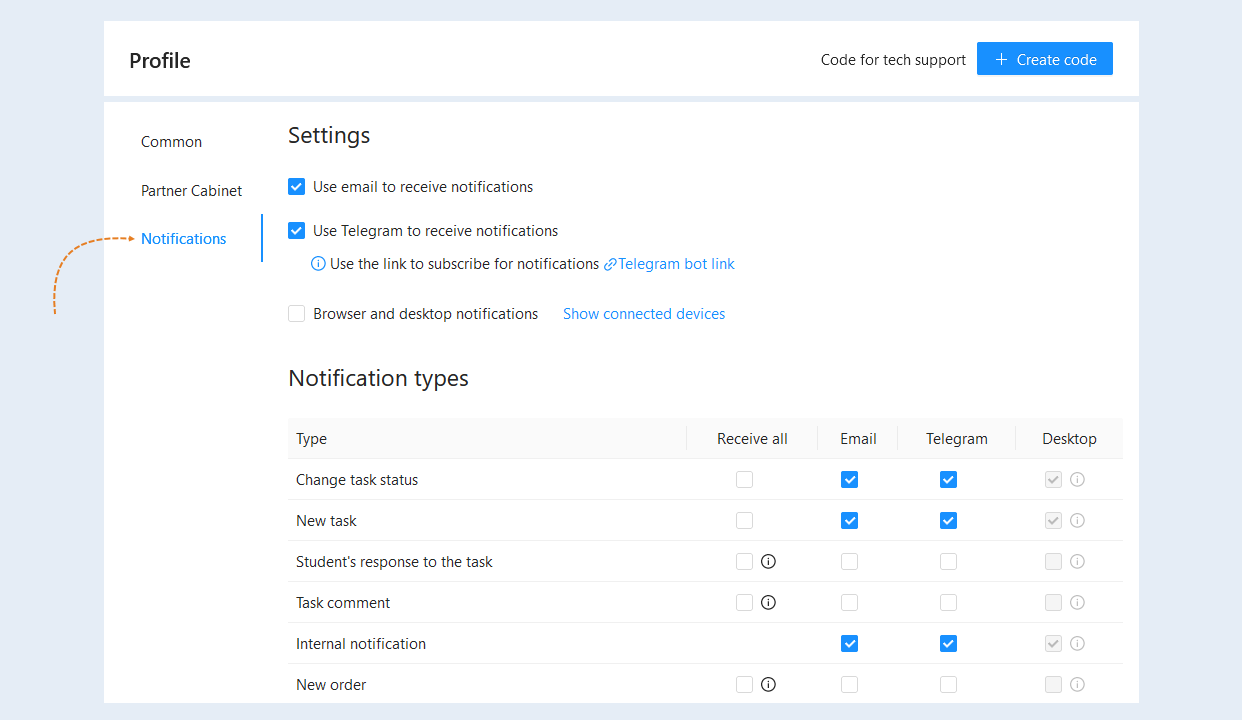
Task: Click Desktop info icon in Internal notification row
Action: tap(1077, 644)
